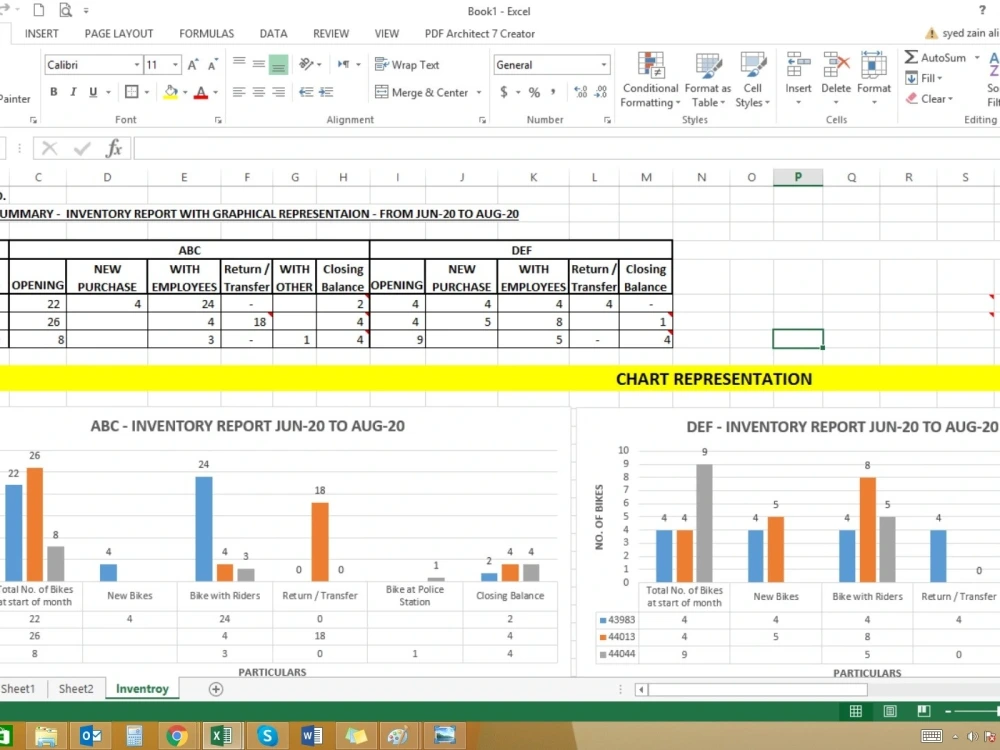
Task: Click Insert cells icon
Action: tap(798, 66)
